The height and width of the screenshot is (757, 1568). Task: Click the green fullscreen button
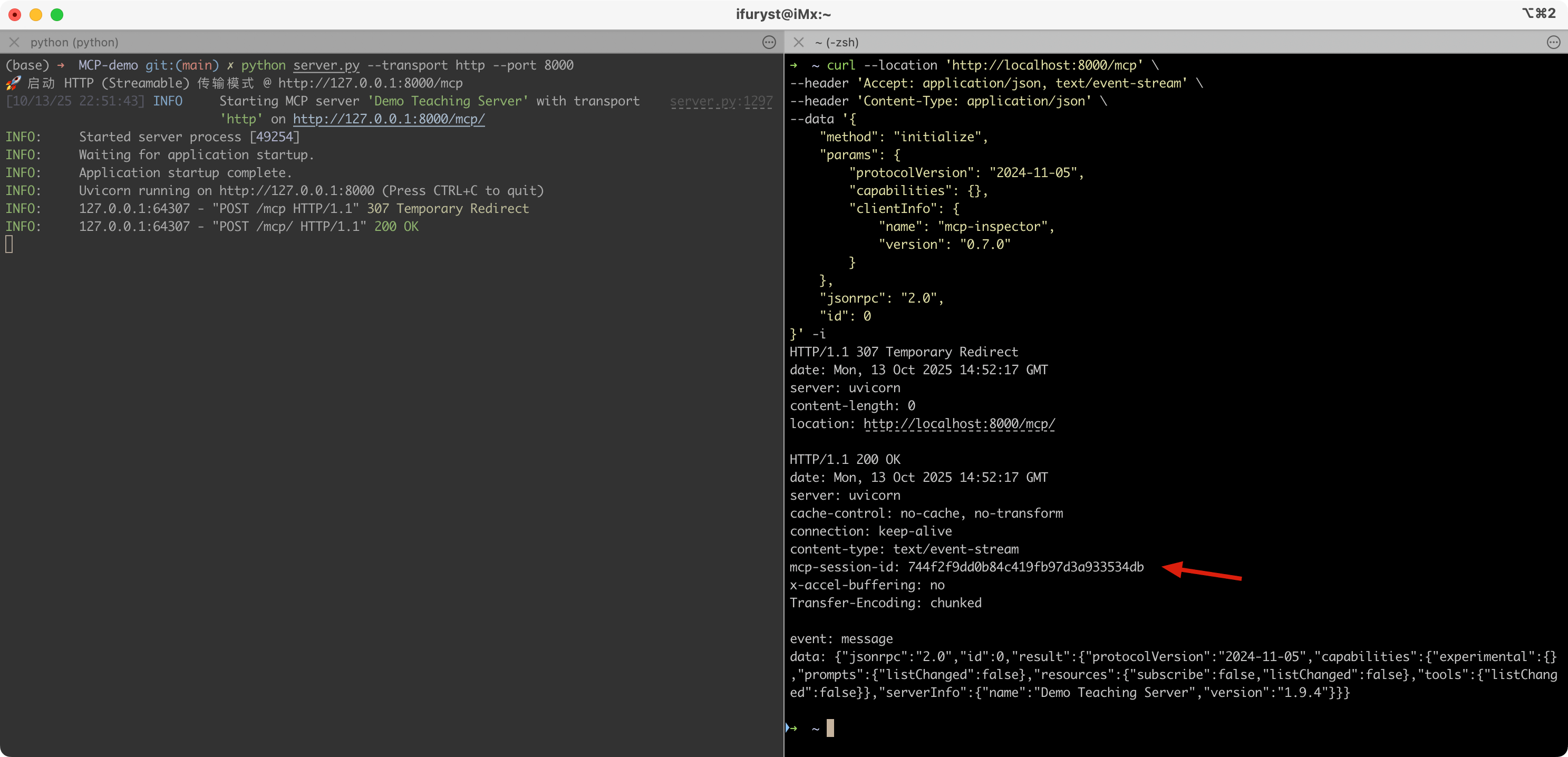coord(56,15)
